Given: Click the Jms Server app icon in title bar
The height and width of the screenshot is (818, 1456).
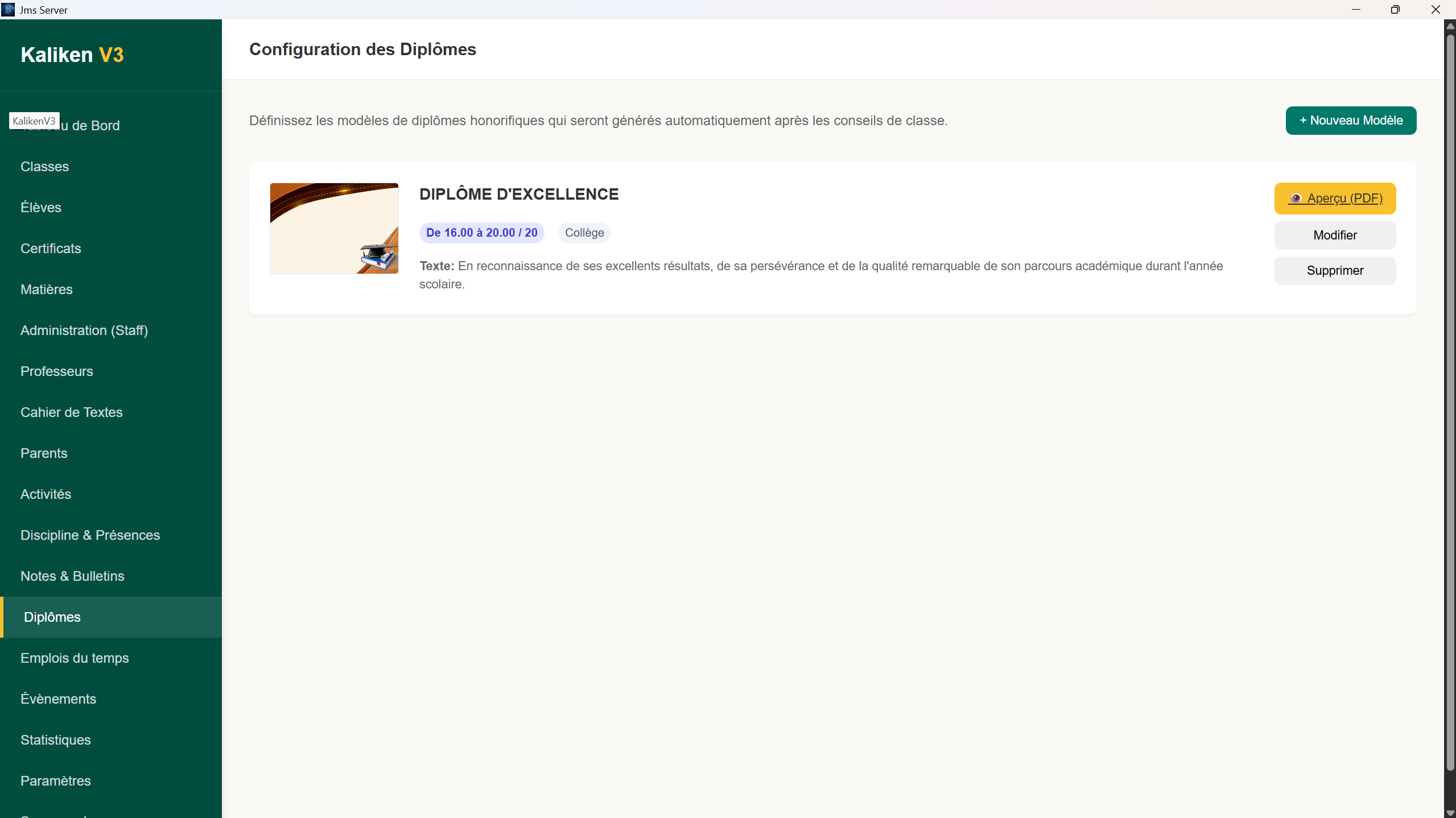Looking at the screenshot, I should click(8, 10).
